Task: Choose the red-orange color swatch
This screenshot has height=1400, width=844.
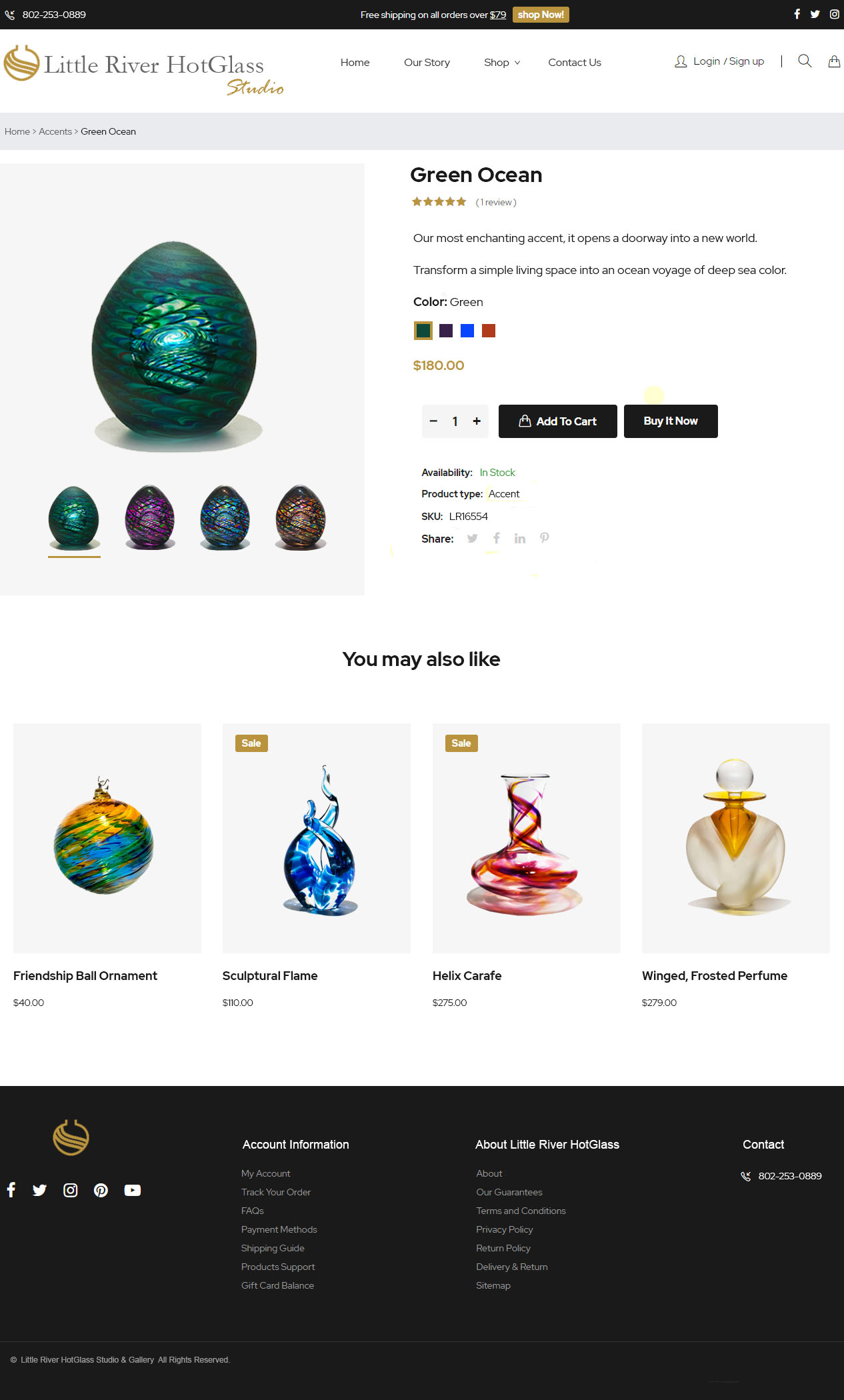Action: coord(489,331)
